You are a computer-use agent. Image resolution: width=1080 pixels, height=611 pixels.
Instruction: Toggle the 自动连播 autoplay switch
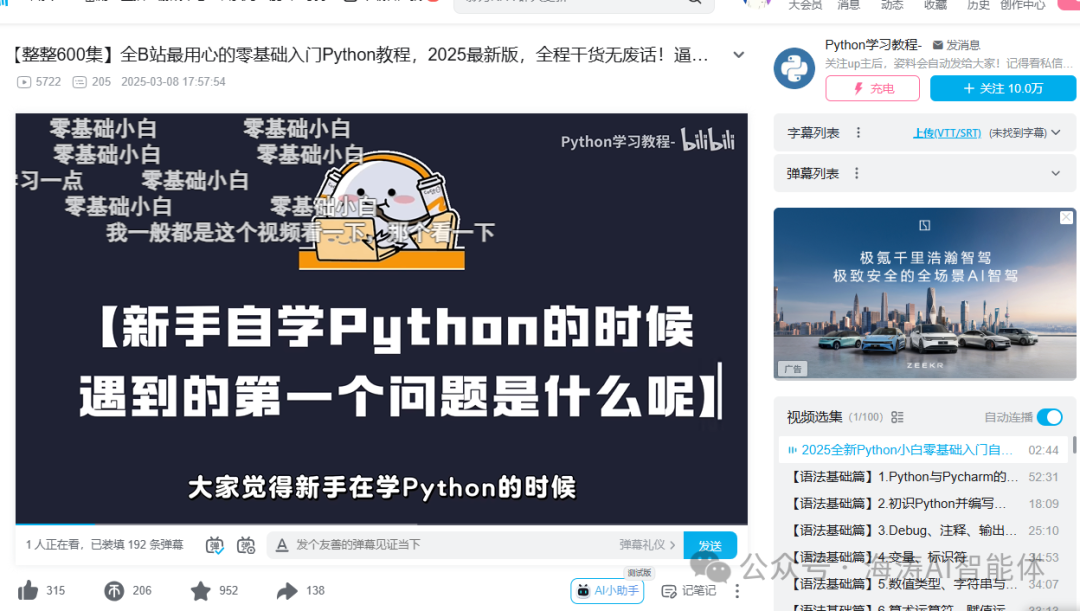(1050, 417)
